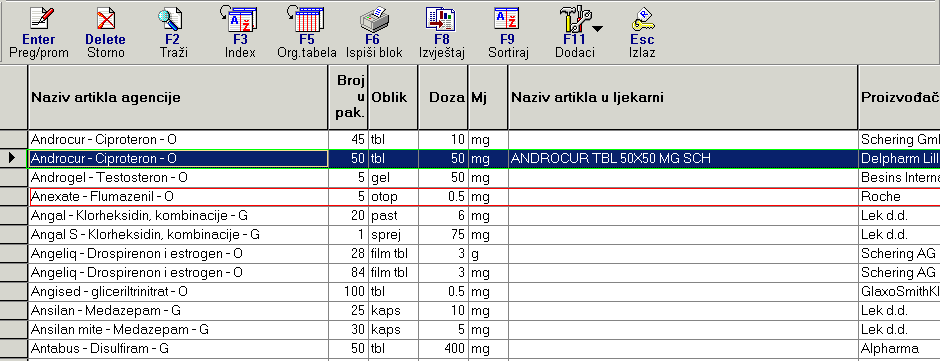Click the row selector beside Androgel - Testosteron
The width and height of the screenshot is (940, 361).
coord(14,178)
